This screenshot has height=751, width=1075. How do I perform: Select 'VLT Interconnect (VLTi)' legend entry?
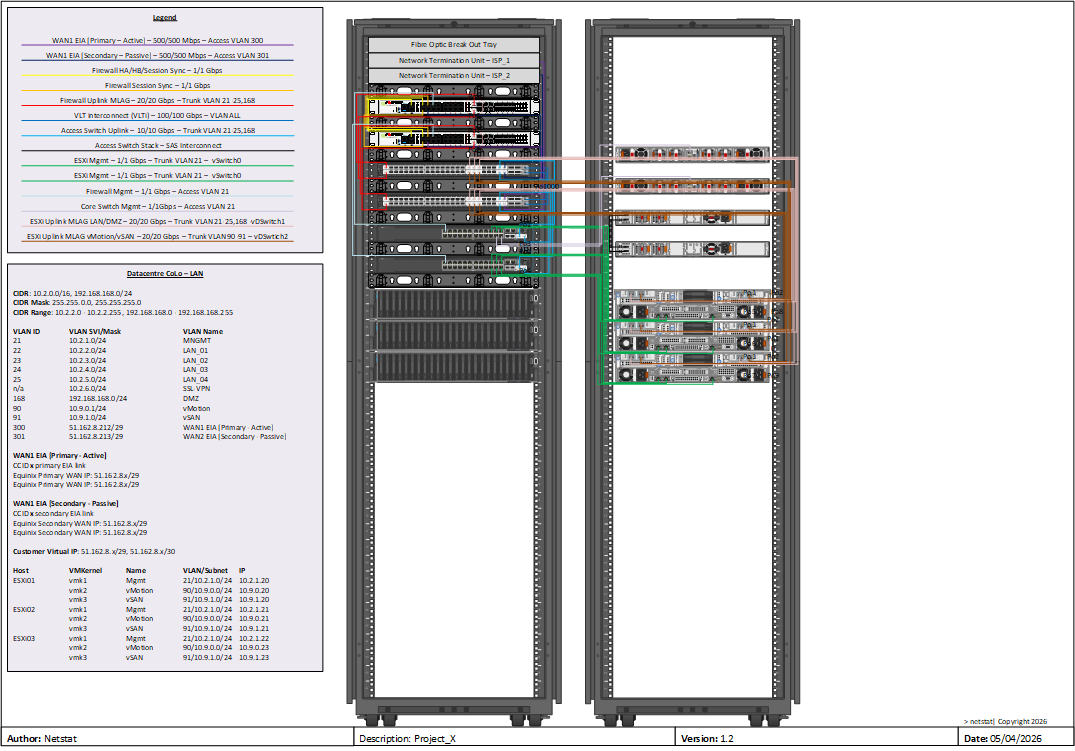(157, 116)
